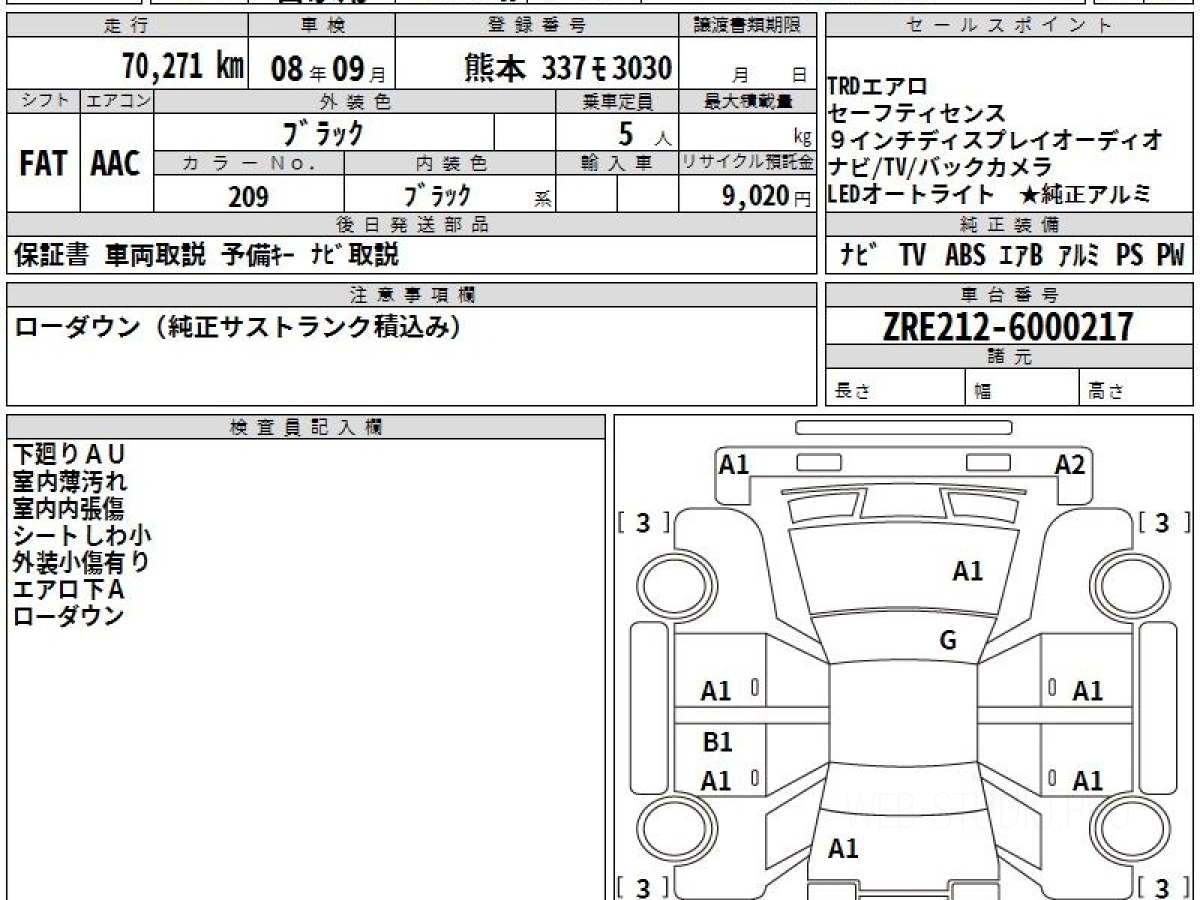Click the A1 mark on the hood diagram
This screenshot has height=900, width=1200.
point(968,571)
